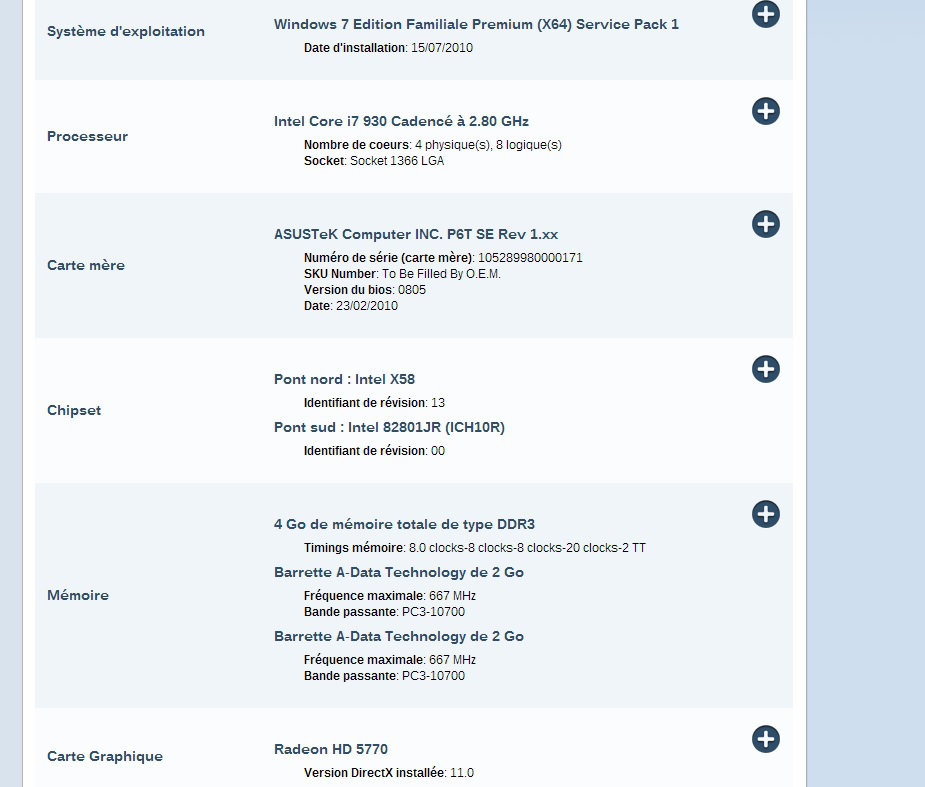
Task: Select Pont nord : Intel X58 heading
Action: pos(345,379)
